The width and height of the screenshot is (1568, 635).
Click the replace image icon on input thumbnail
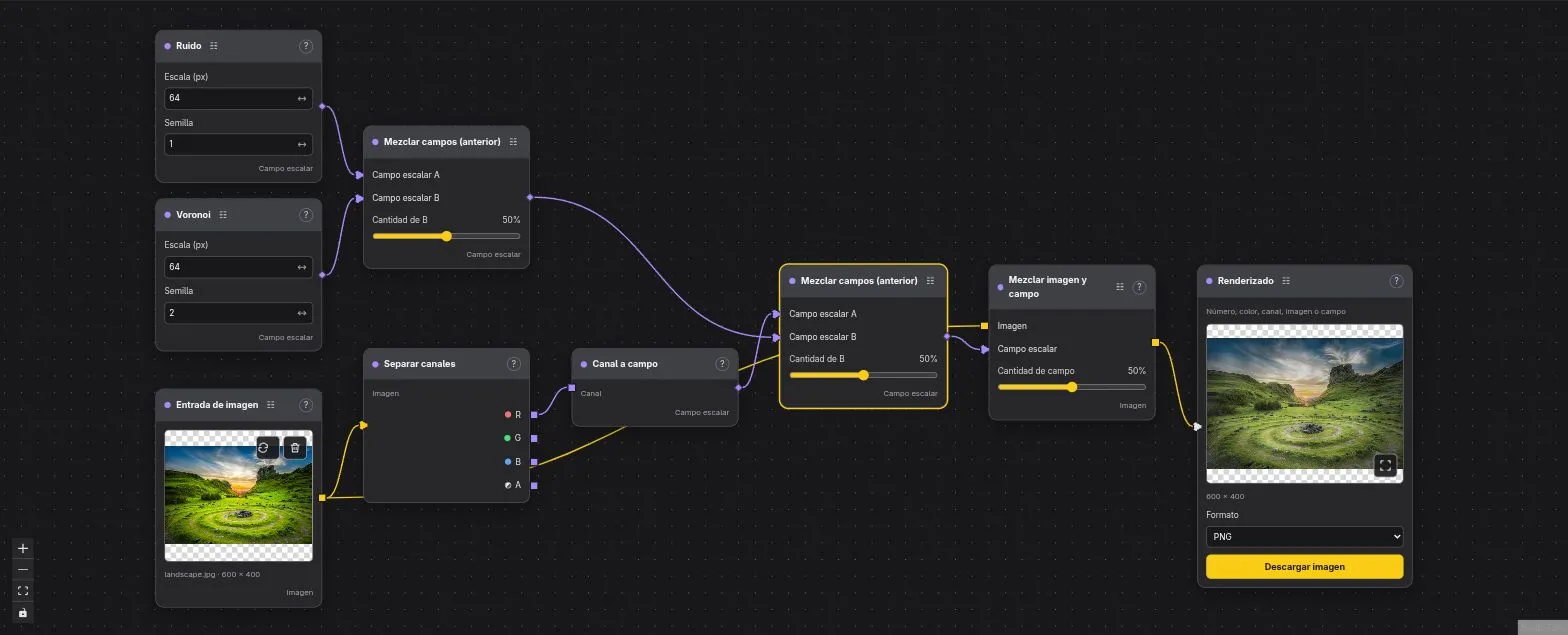coord(263,448)
